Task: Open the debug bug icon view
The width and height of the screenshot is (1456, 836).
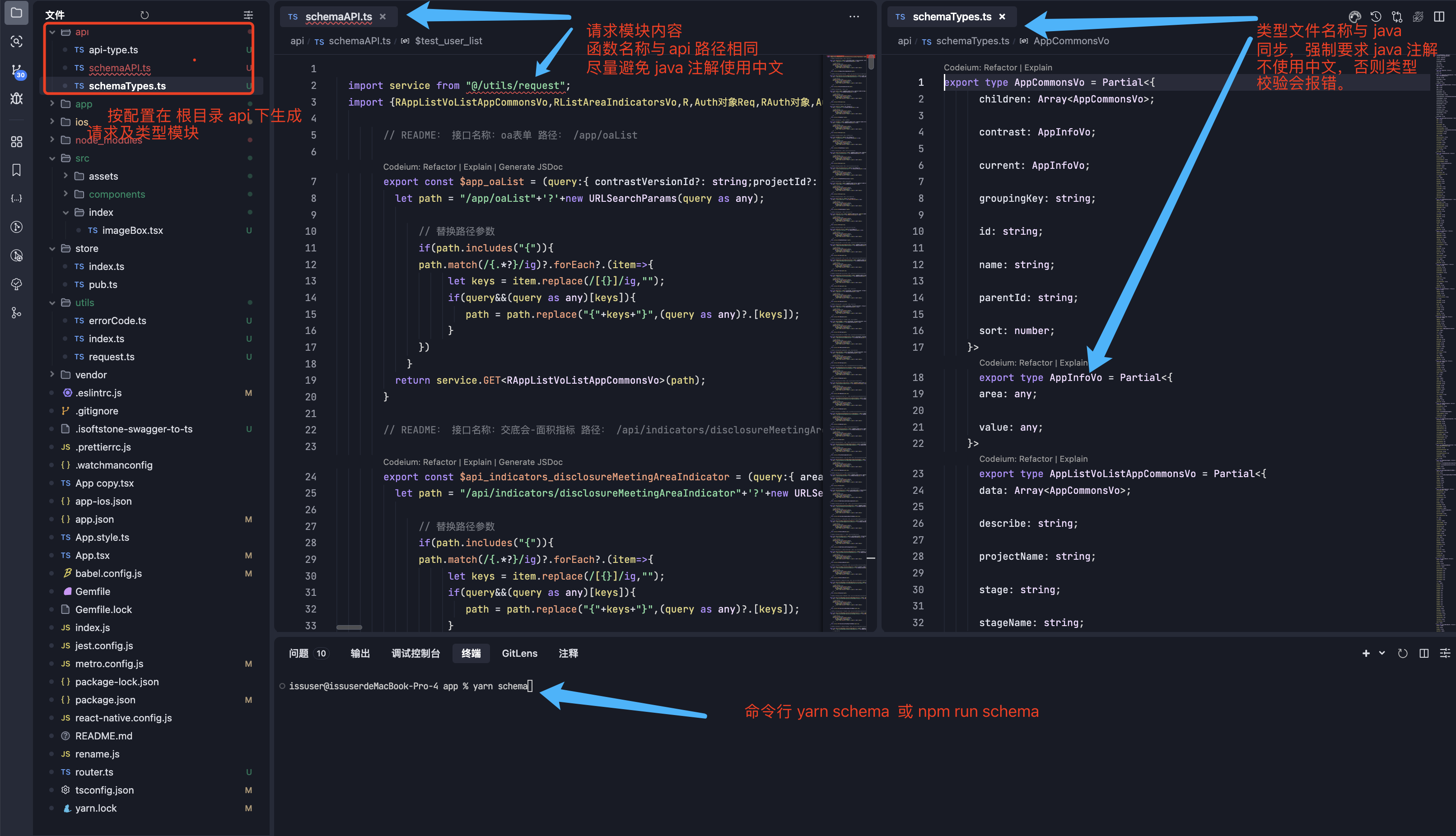Action: [x=17, y=99]
